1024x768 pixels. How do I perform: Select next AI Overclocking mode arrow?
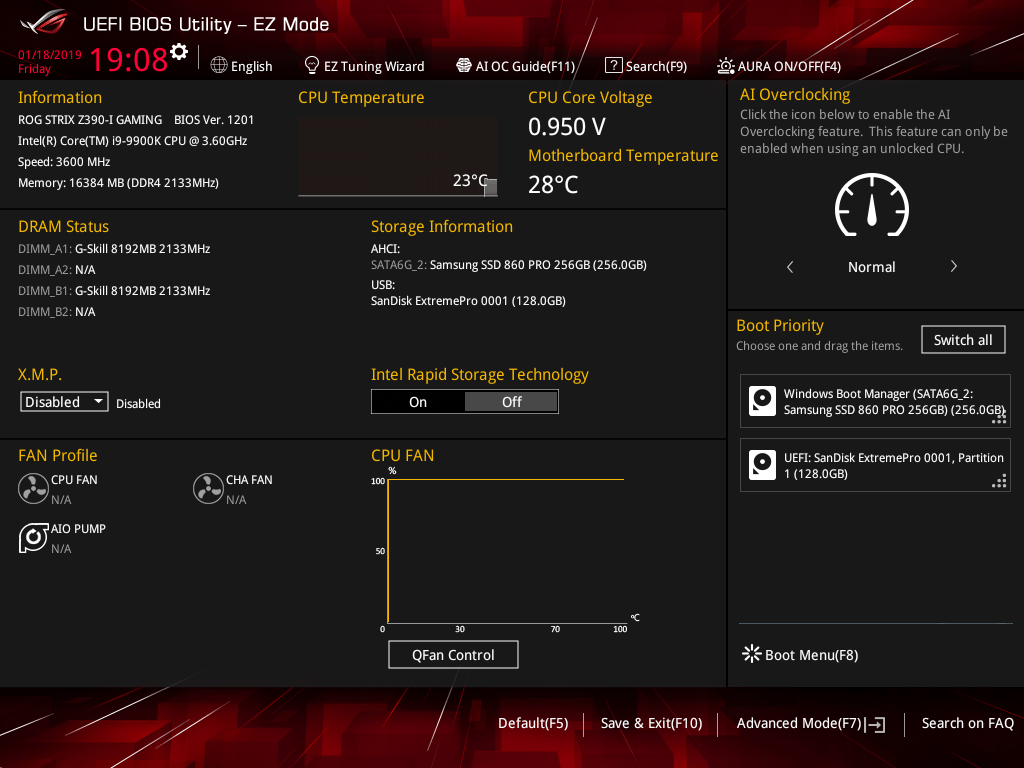tap(953, 266)
